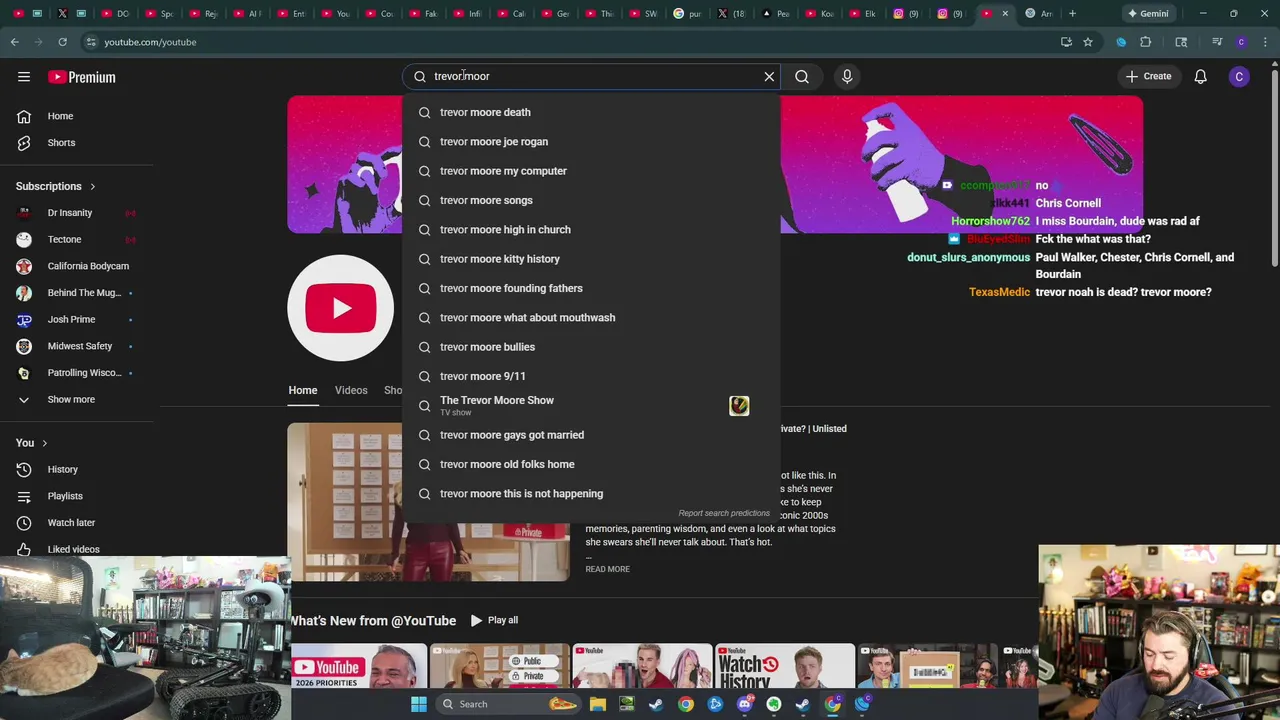The height and width of the screenshot is (720, 1280).
Task: Bookmark this page with the star icon
Action: [1088, 42]
